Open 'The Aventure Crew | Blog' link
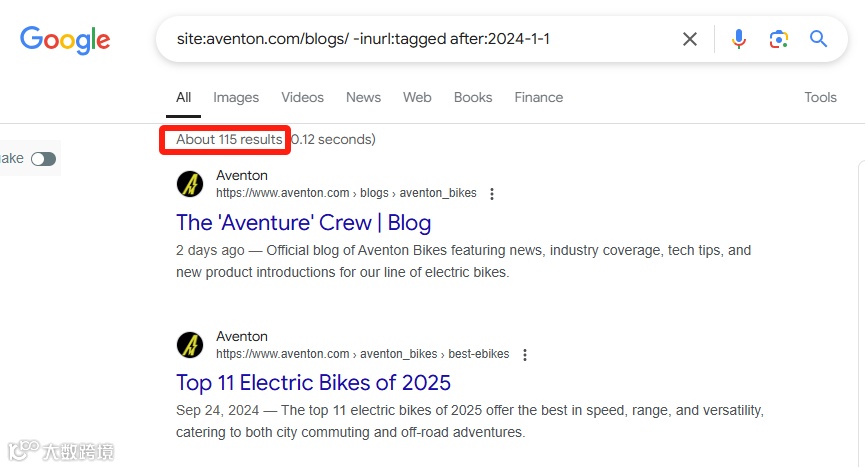 click(x=303, y=223)
